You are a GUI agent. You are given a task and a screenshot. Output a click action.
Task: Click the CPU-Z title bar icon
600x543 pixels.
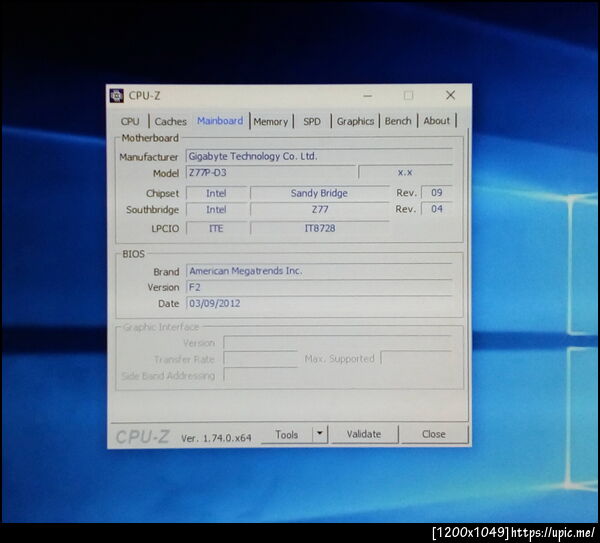tap(117, 96)
